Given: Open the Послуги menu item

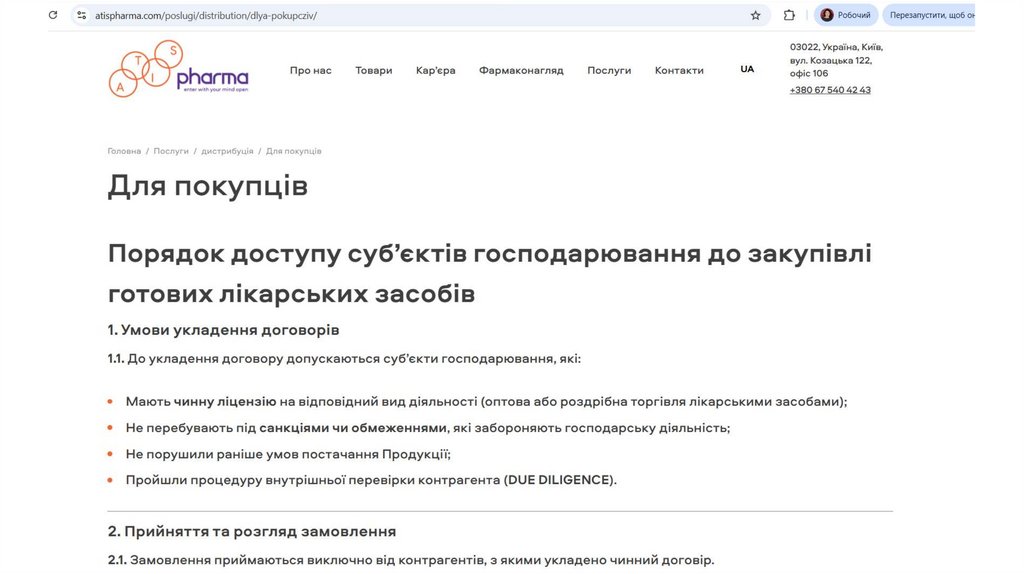Looking at the screenshot, I should click(x=609, y=71).
